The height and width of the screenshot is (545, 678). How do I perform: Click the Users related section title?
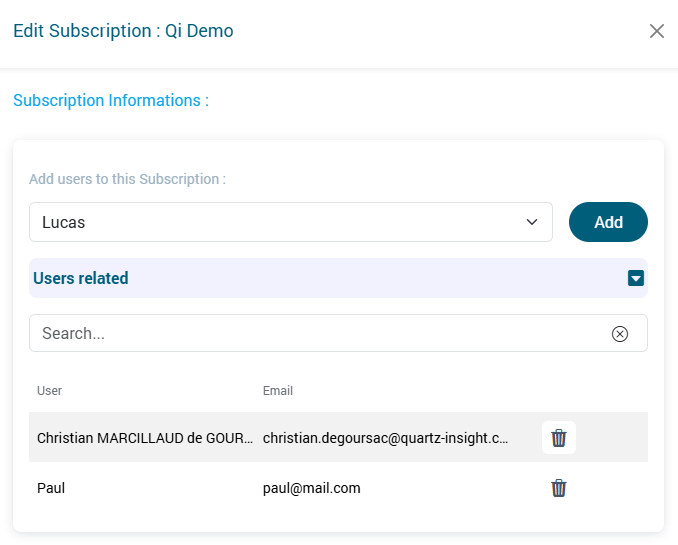click(x=81, y=278)
